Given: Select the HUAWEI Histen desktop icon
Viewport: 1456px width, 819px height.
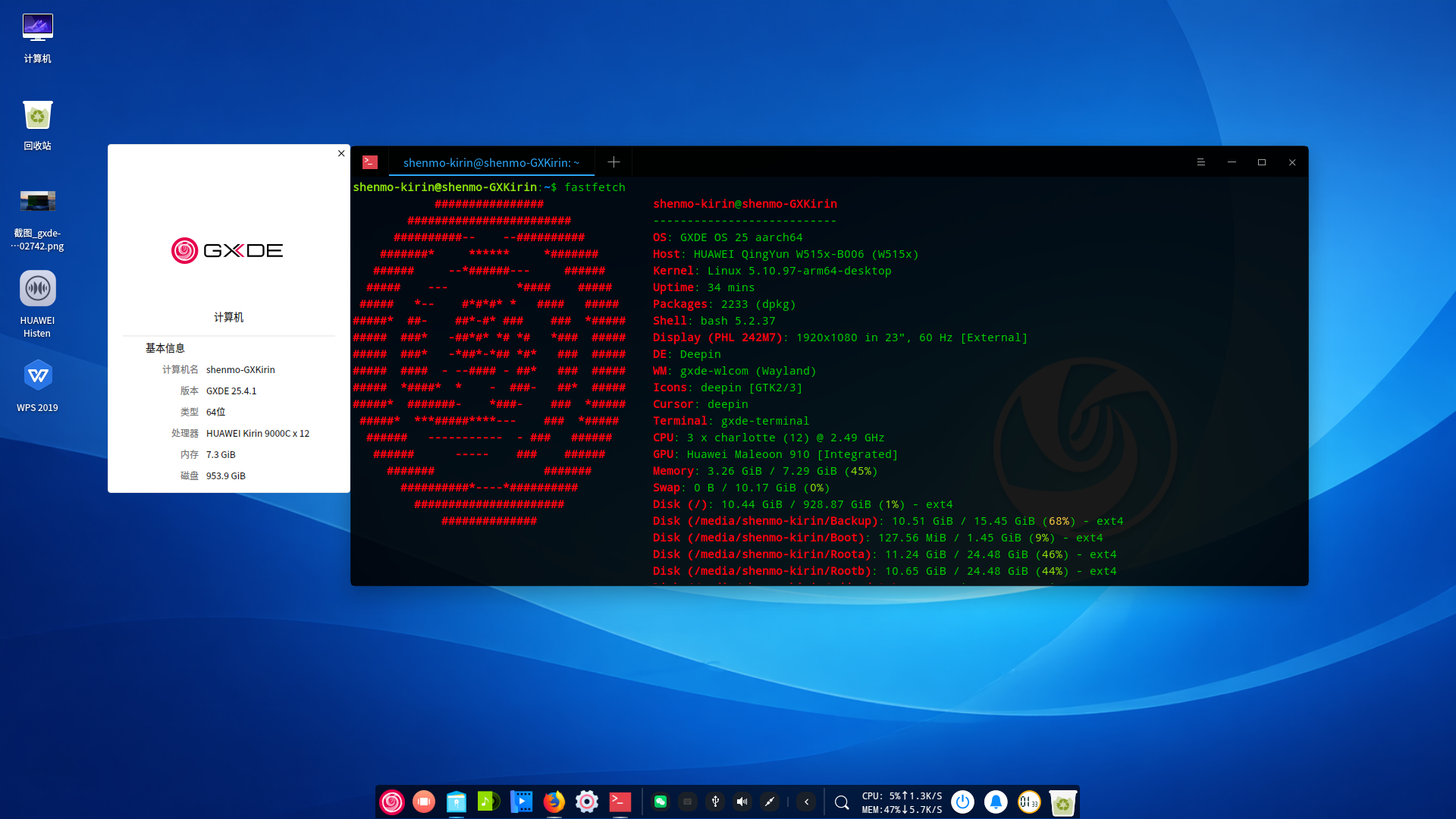Looking at the screenshot, I should coord(37,303).
